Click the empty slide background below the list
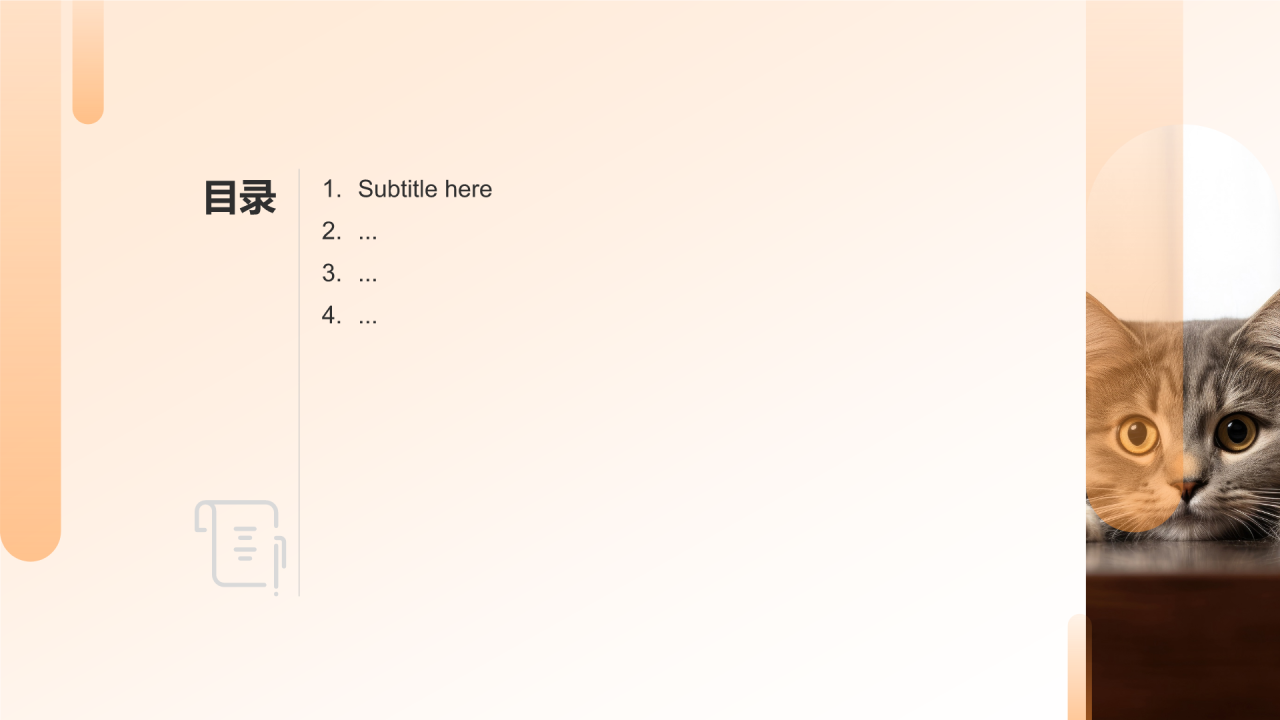This screenshot has height=720, width=1280. (x=650, y=500)
